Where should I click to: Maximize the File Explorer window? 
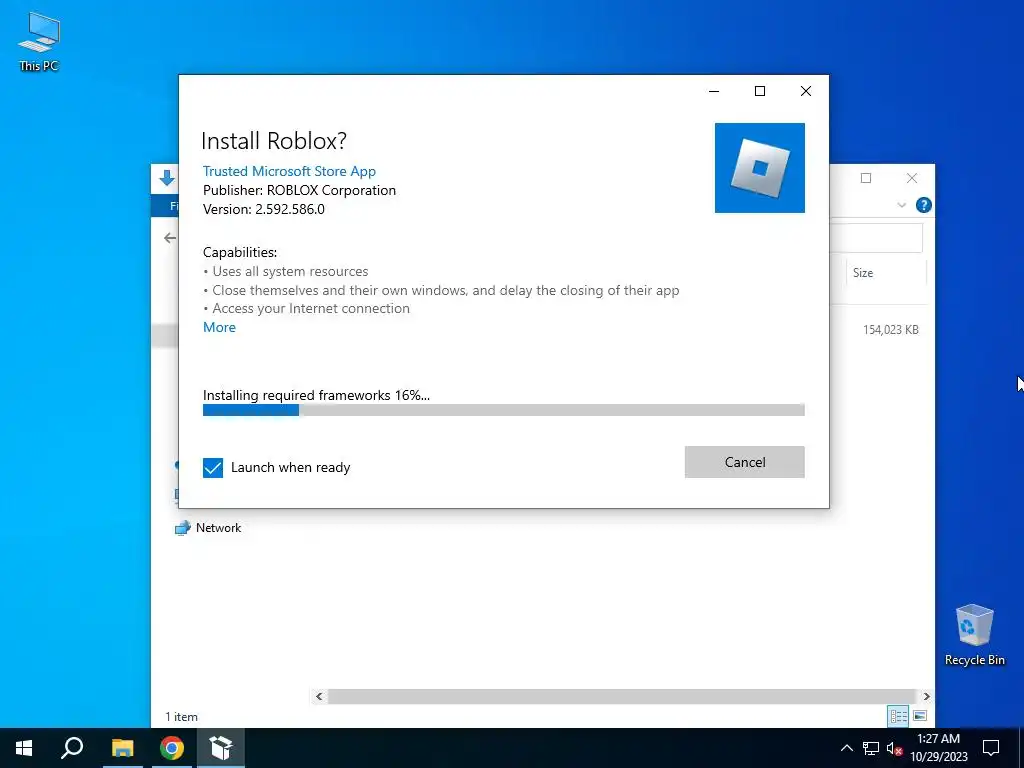pos(866,178)
